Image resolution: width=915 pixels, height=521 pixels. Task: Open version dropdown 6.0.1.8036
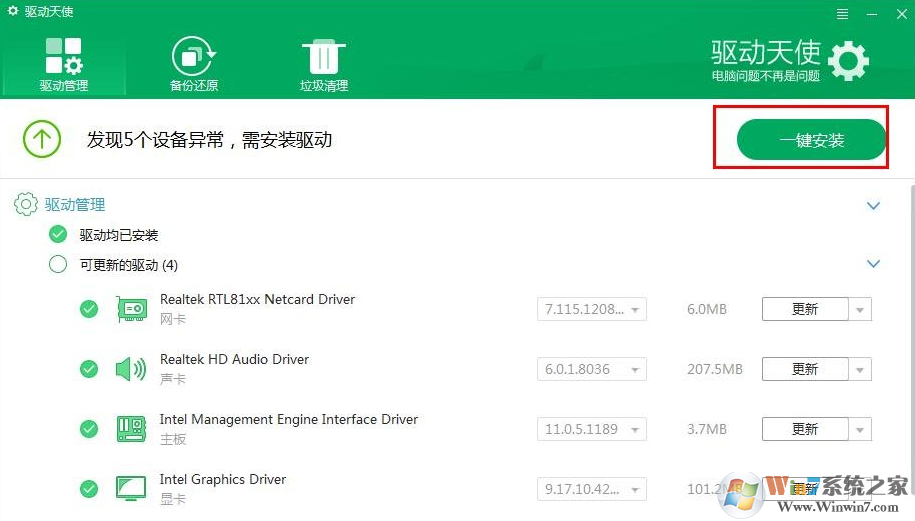click(592, 369)
